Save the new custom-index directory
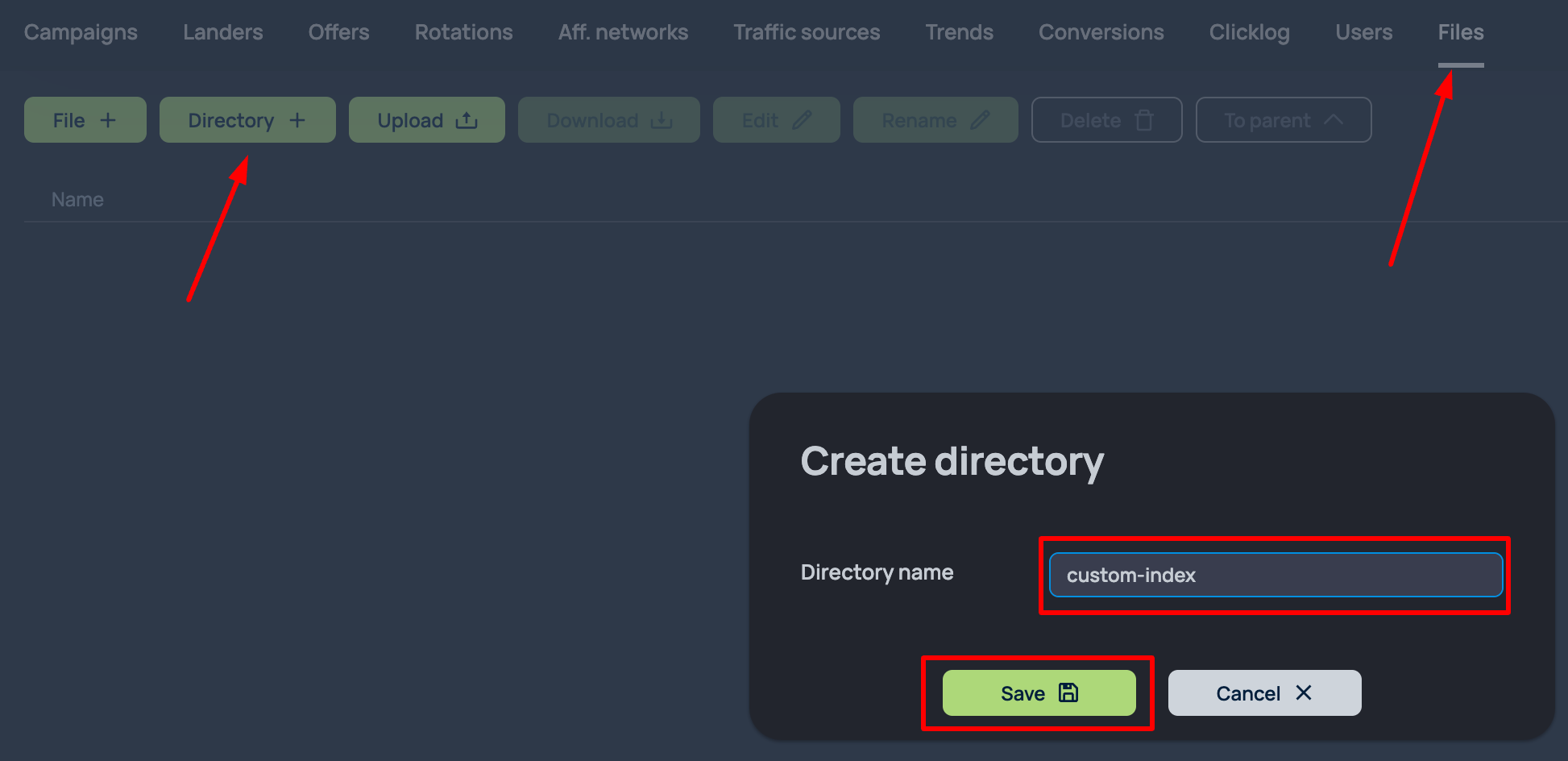 (x=1038, y=692)
